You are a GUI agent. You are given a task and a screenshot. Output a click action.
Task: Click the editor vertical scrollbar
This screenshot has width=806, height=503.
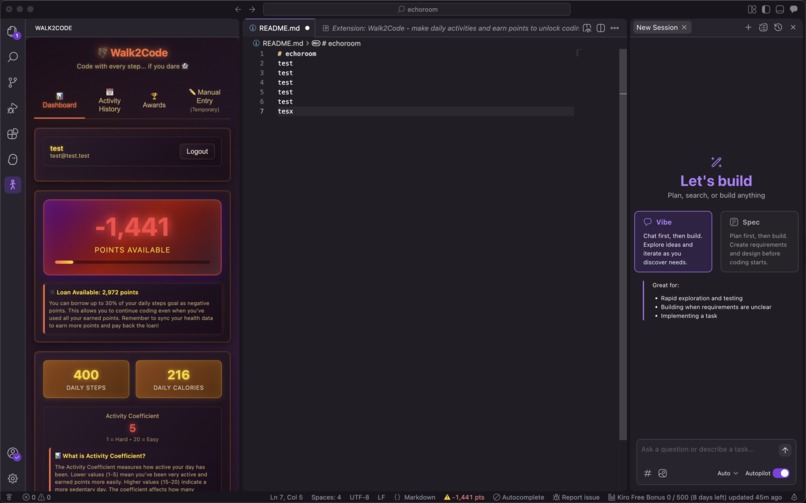click(x=623, y=244)
